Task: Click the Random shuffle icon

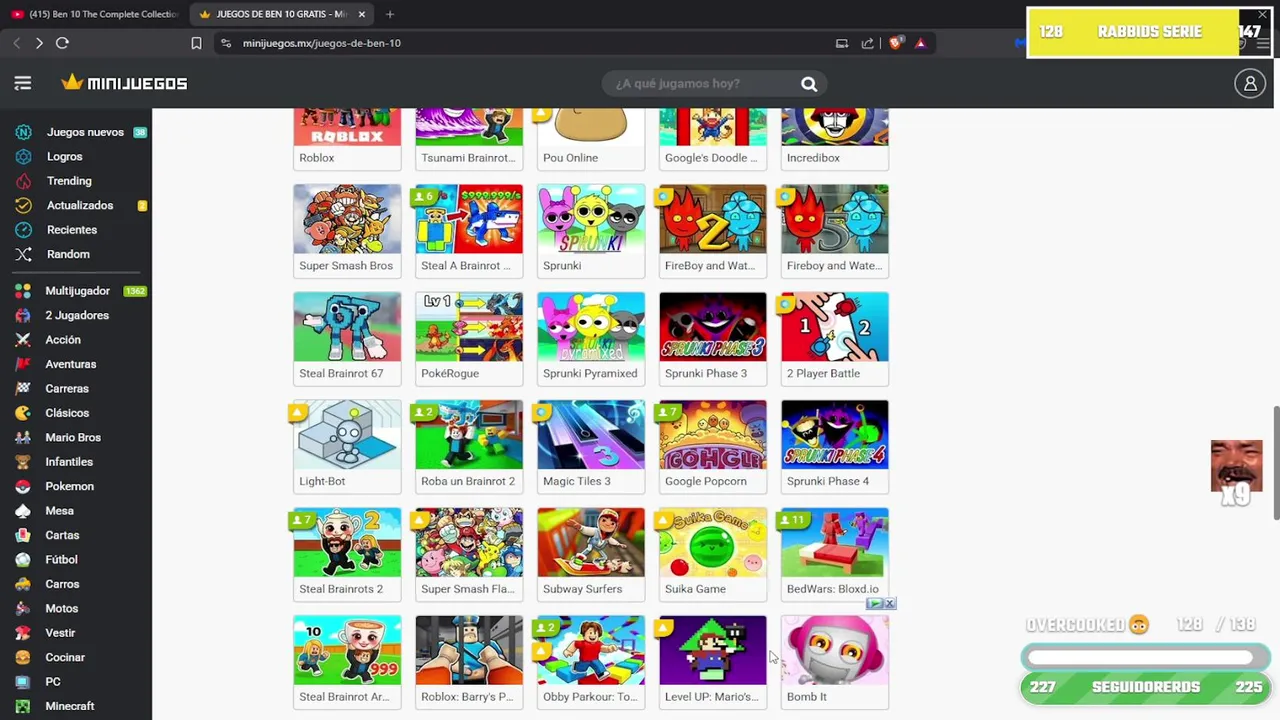Action: click(23, 254)
